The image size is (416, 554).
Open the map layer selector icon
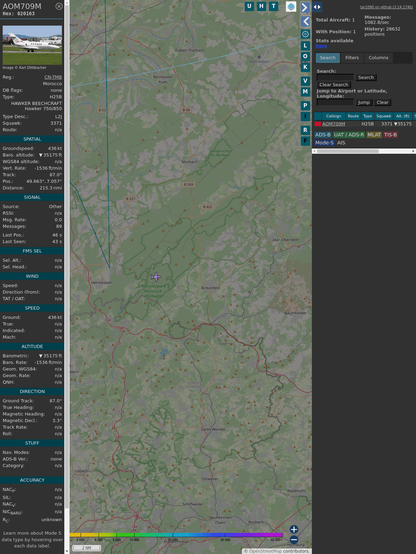[291, 6]
